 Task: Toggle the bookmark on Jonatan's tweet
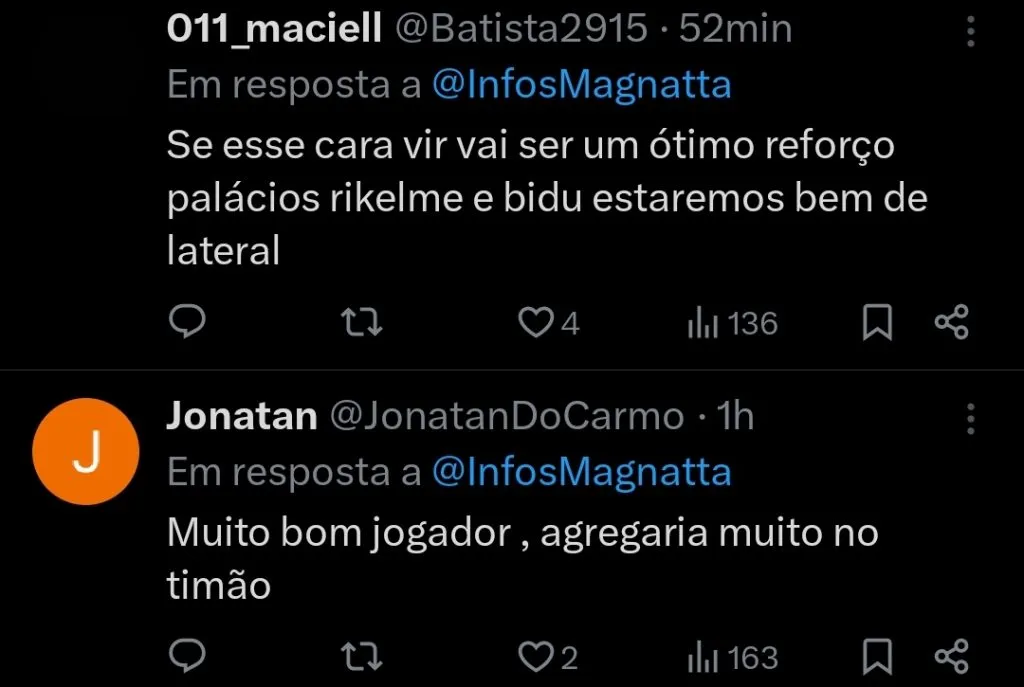(877, 657)
